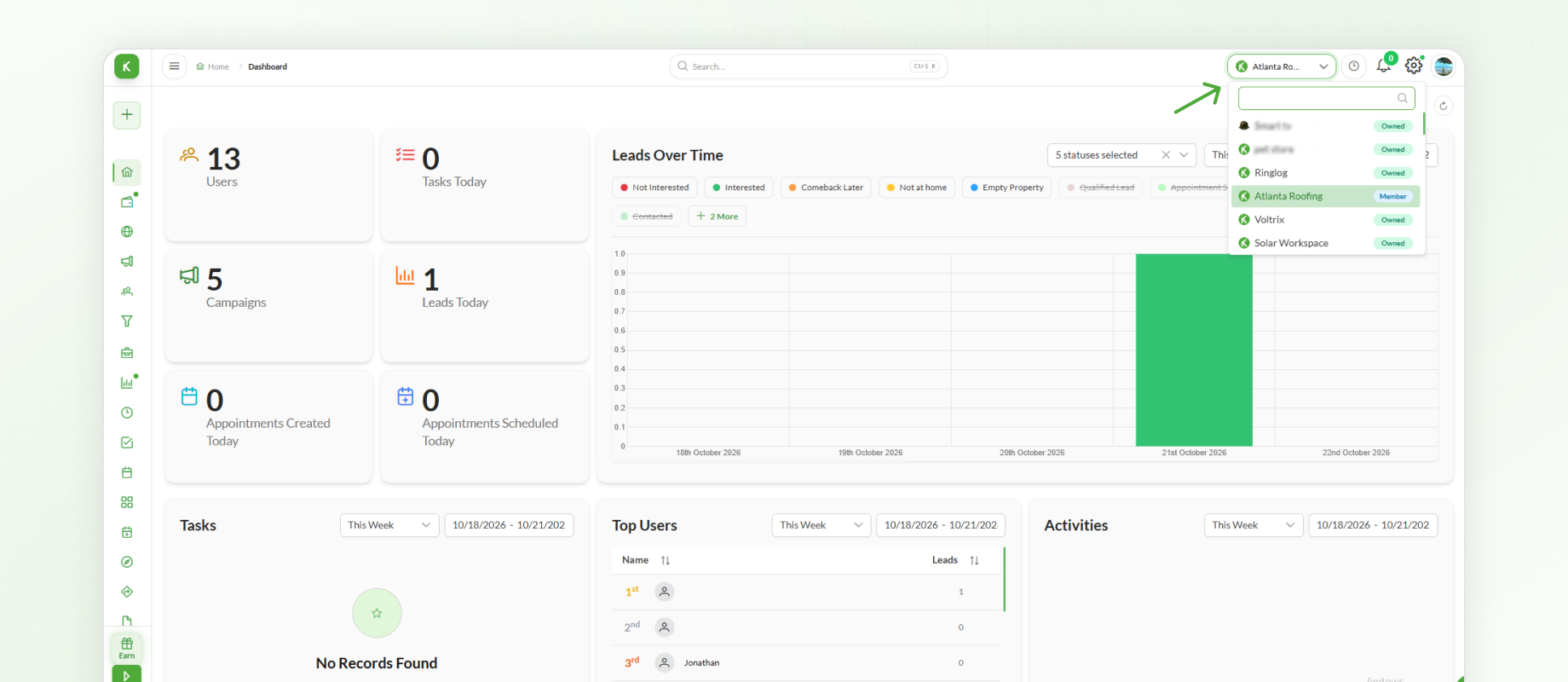Toggle the Not at home status legend
The image size is (1568, 682).
(917, 188)
